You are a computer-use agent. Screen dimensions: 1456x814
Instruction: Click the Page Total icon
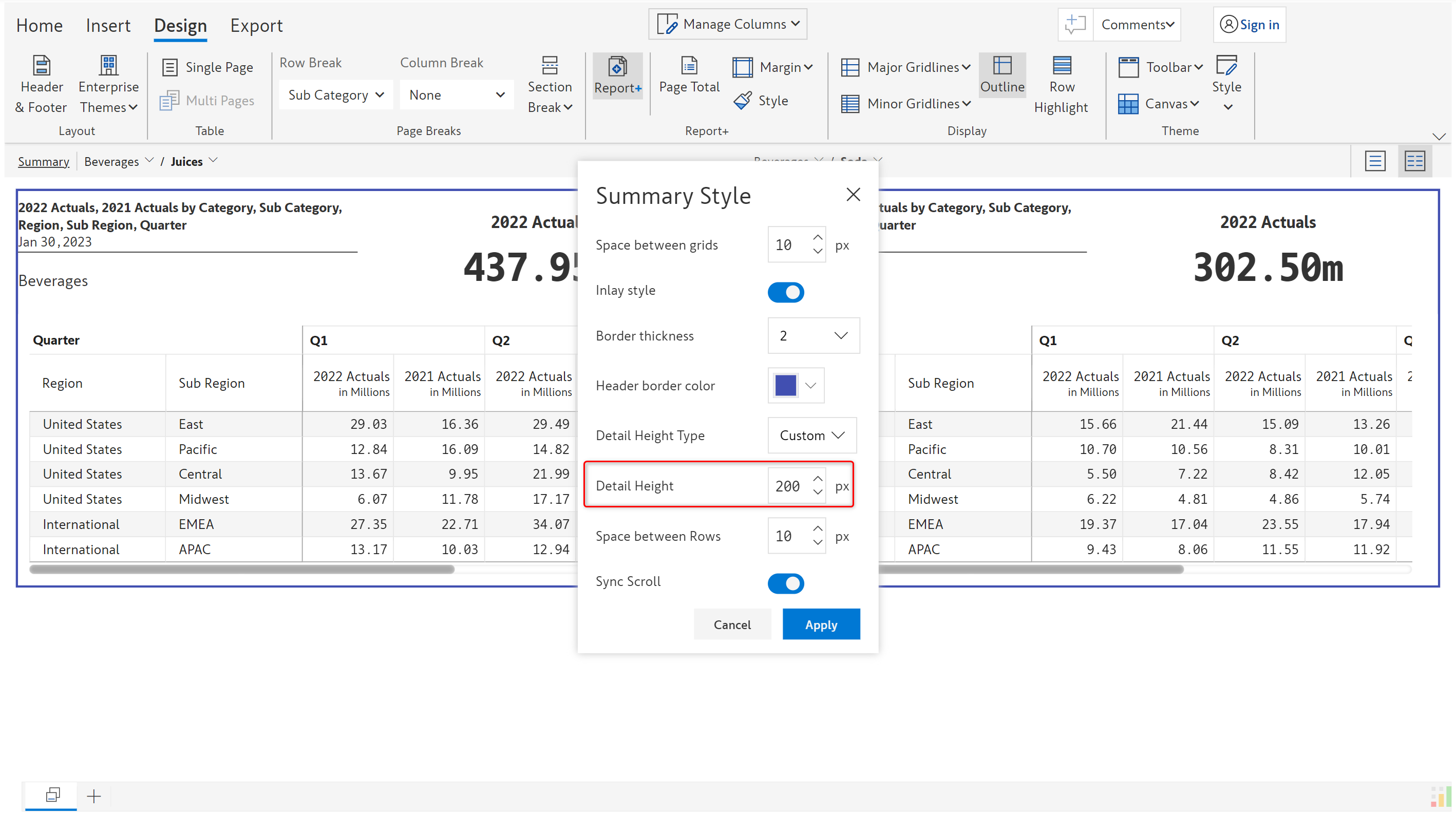[x=689, y=66]
